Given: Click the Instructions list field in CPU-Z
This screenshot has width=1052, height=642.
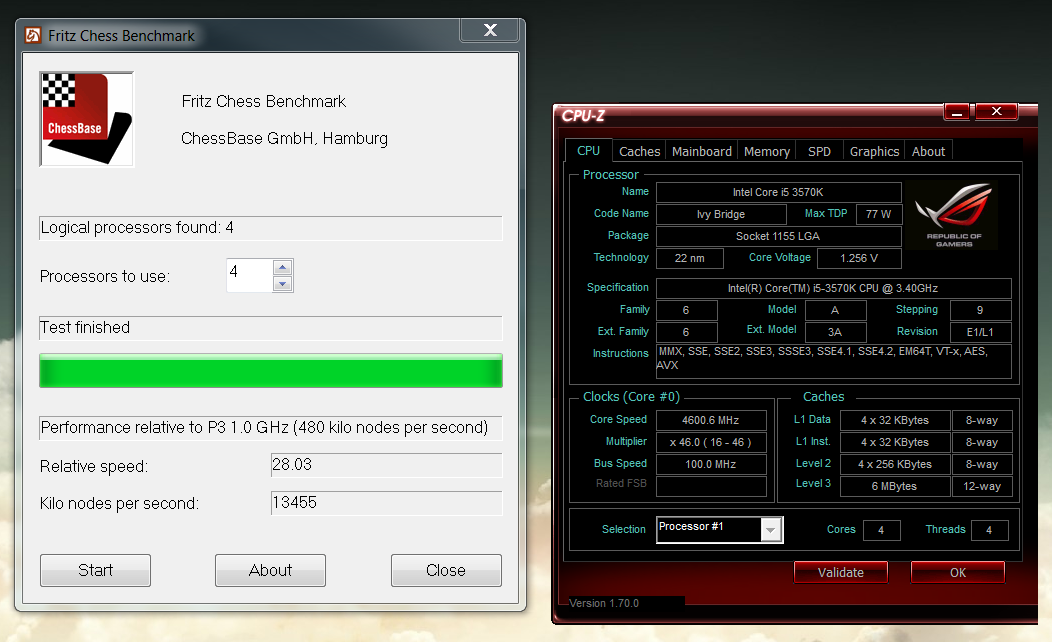Looking at the screenshot, I should click(x=833, y=361).
